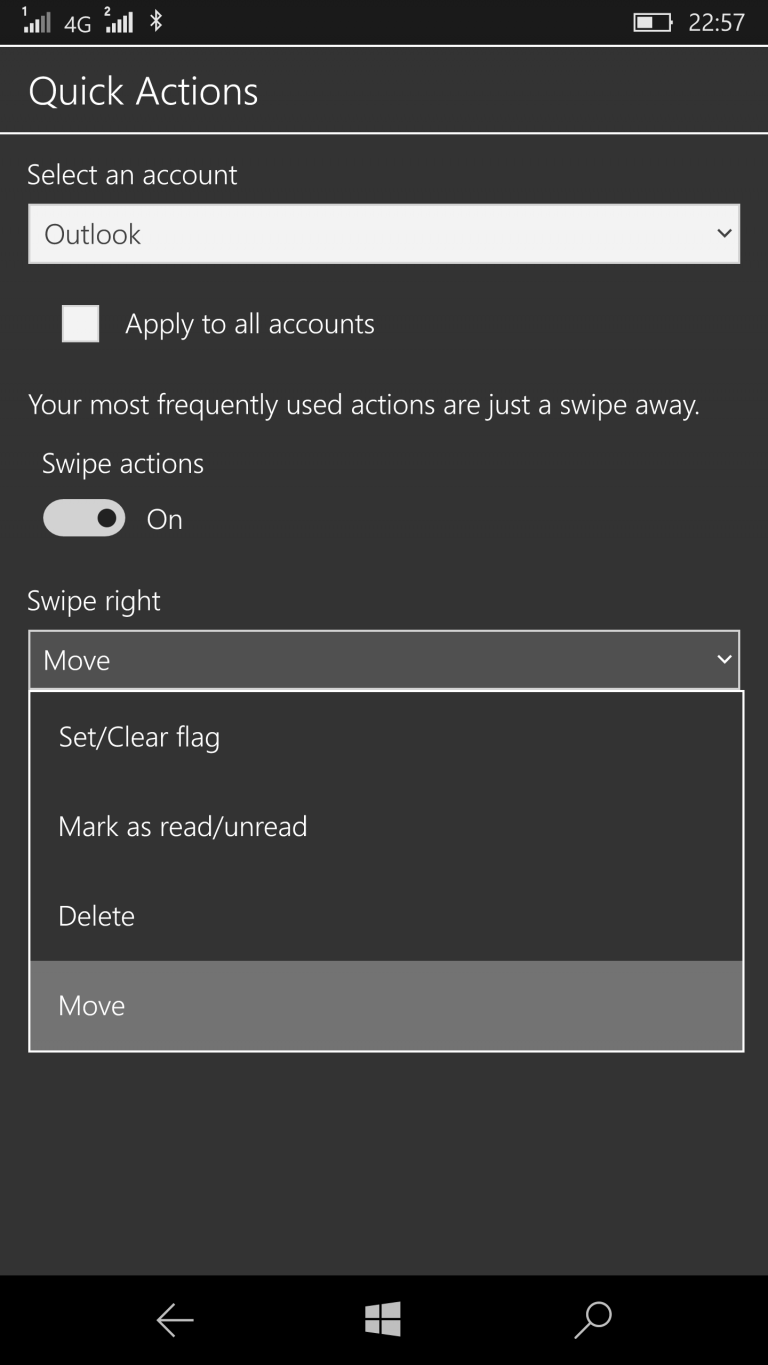The width and height of the screenshot is (768, 1365).
Task: Tap the search magnifier icon
Action: click(592, 1320)
